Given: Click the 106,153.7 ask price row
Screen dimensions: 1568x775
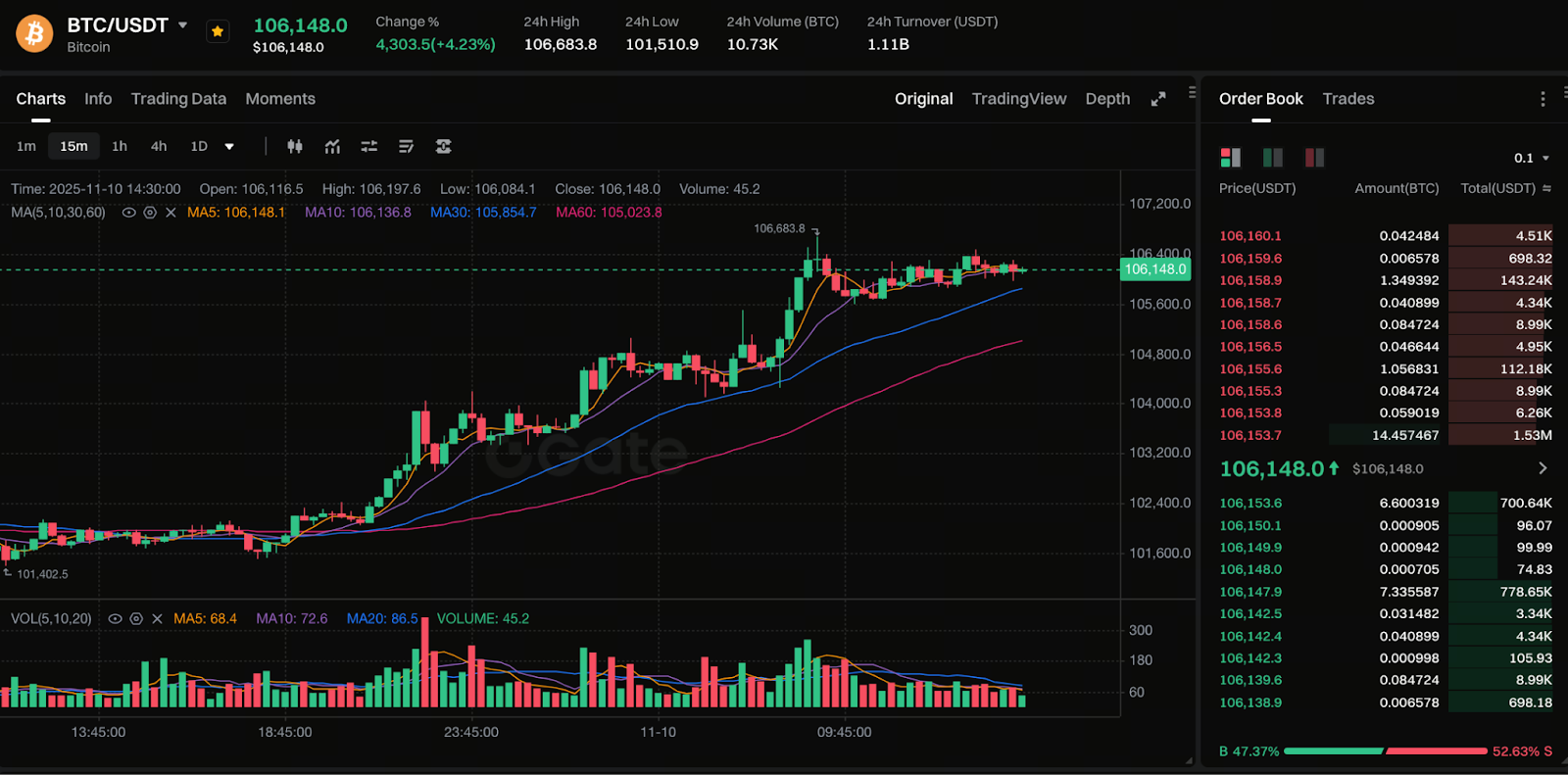Looking at the screenshot, I should coord(1249,435).
